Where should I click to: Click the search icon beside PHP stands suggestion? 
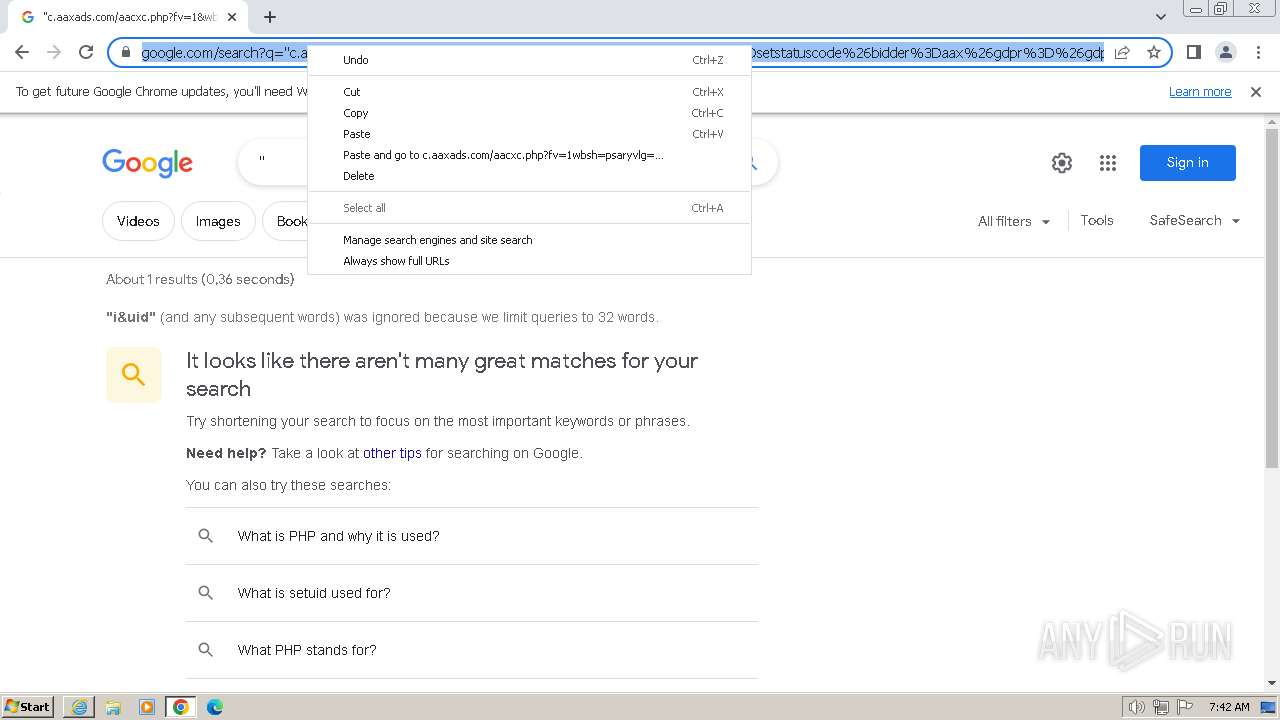tap(206, 650)
